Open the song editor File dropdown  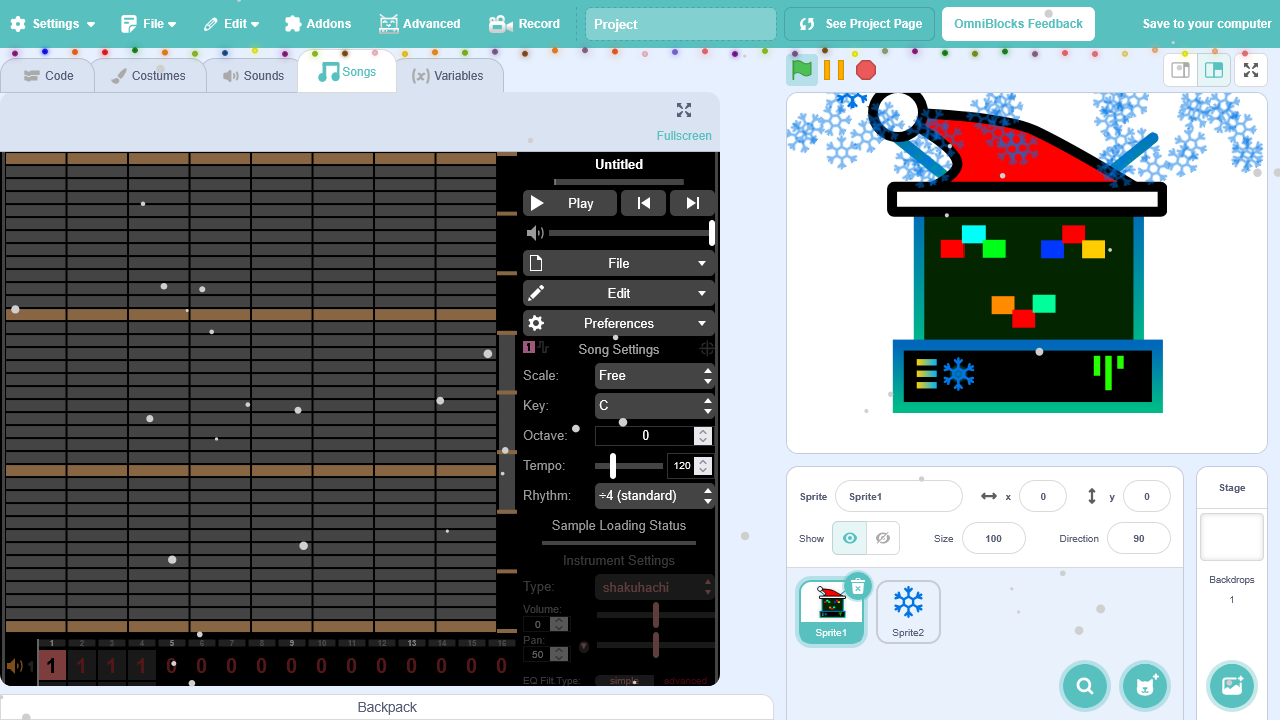pos(619,263)
